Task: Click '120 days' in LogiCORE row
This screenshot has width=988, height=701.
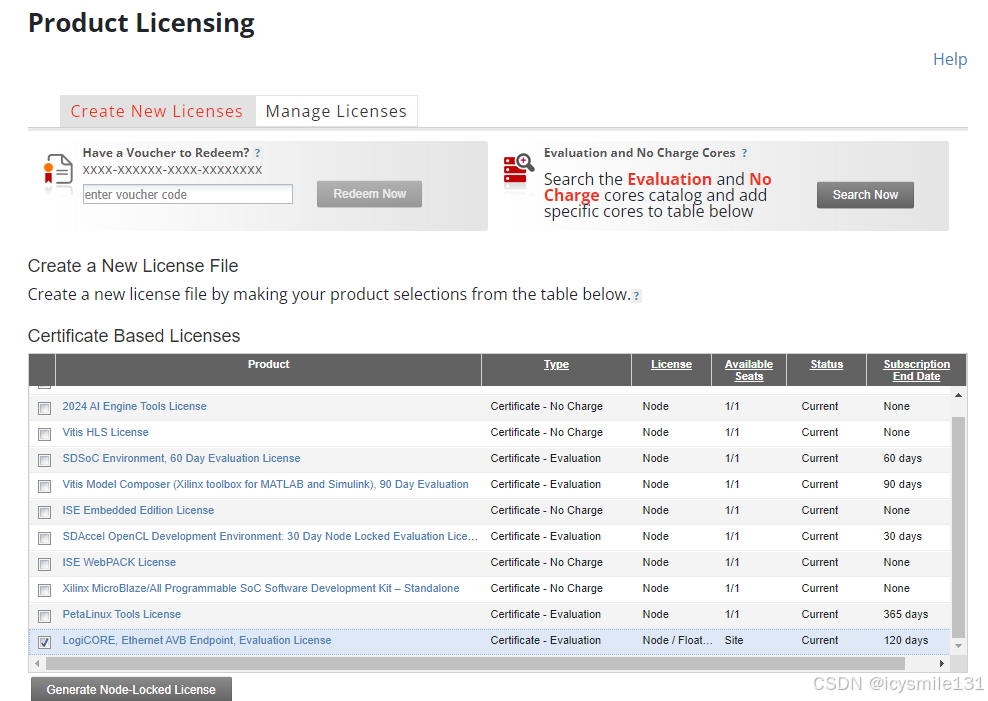Action: click(x=905, y=640)
